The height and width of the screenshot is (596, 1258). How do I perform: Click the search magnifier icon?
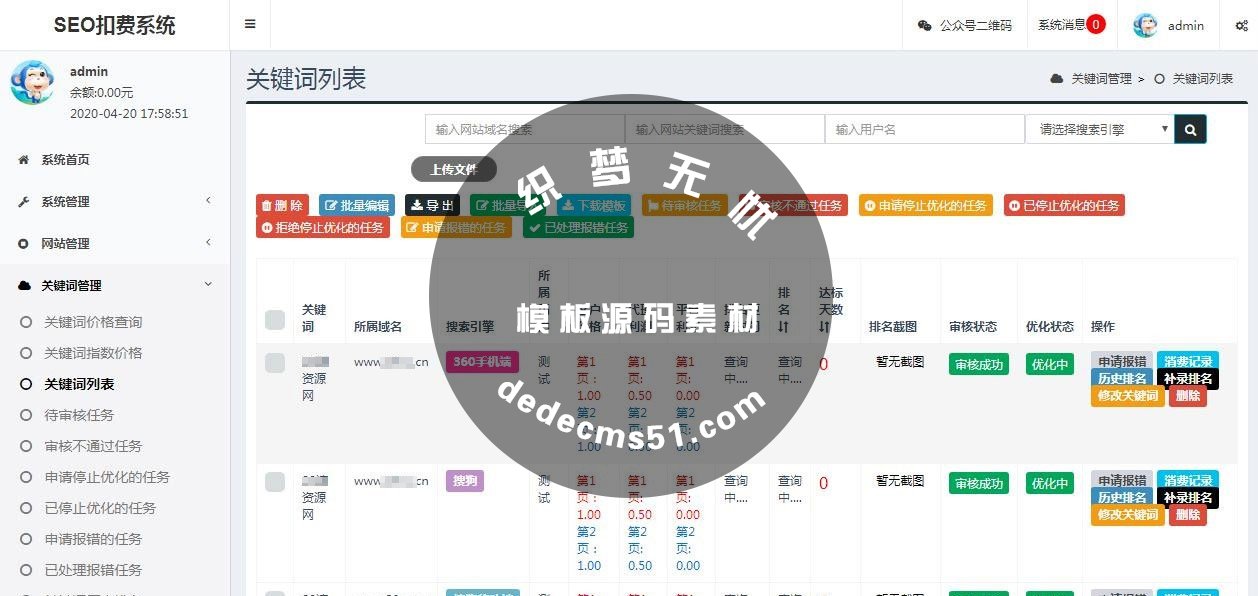point(1189,129)
